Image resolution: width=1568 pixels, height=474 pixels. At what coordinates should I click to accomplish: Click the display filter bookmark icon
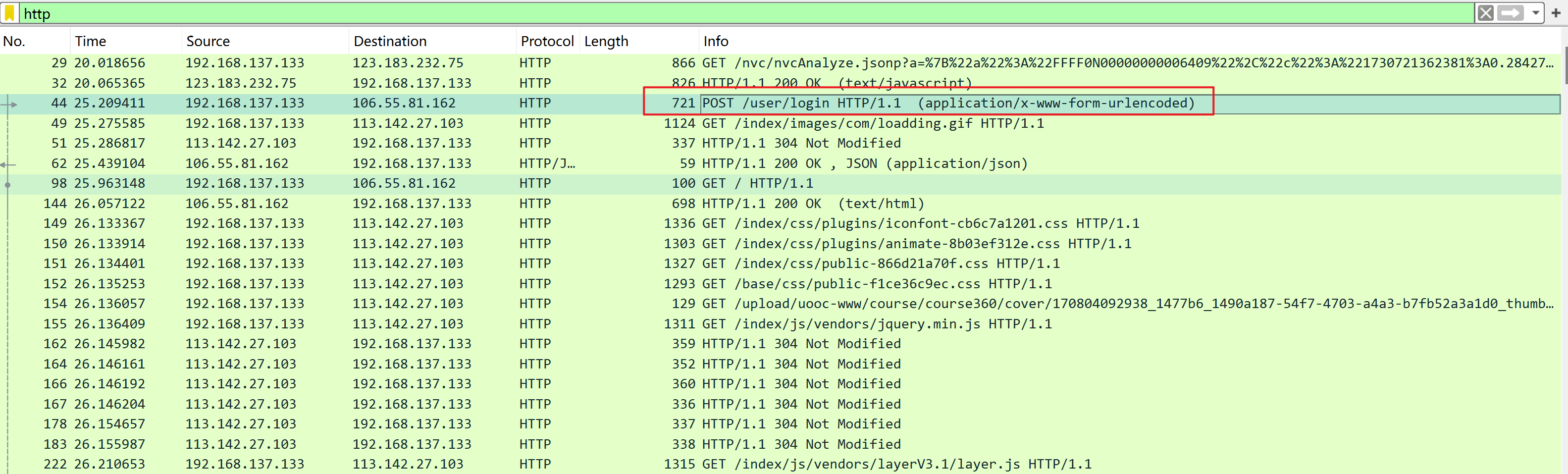(x=10, y=13)
